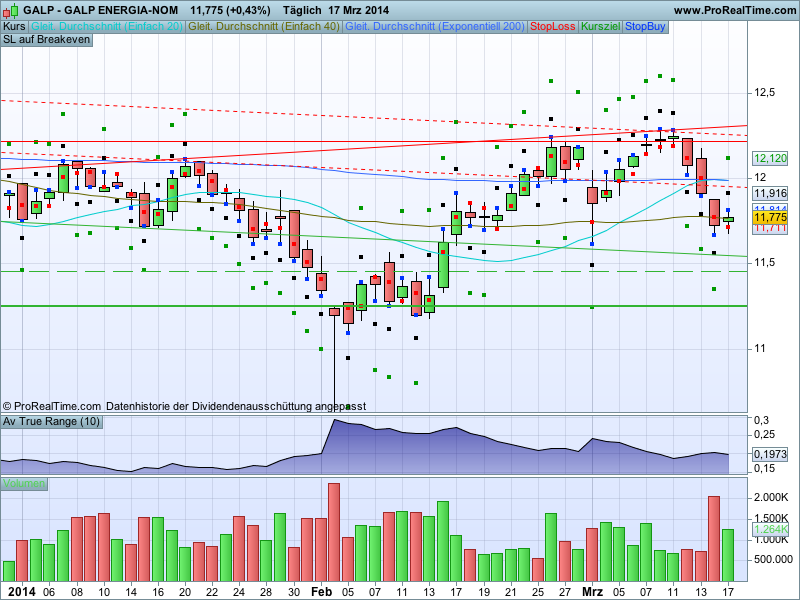Click the yellow 11,775 current price tag
This screenshot has height=600, width=800.
770,218
